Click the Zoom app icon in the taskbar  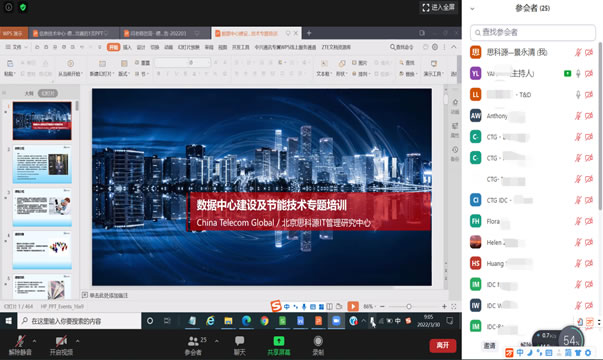tap(336, 321)
